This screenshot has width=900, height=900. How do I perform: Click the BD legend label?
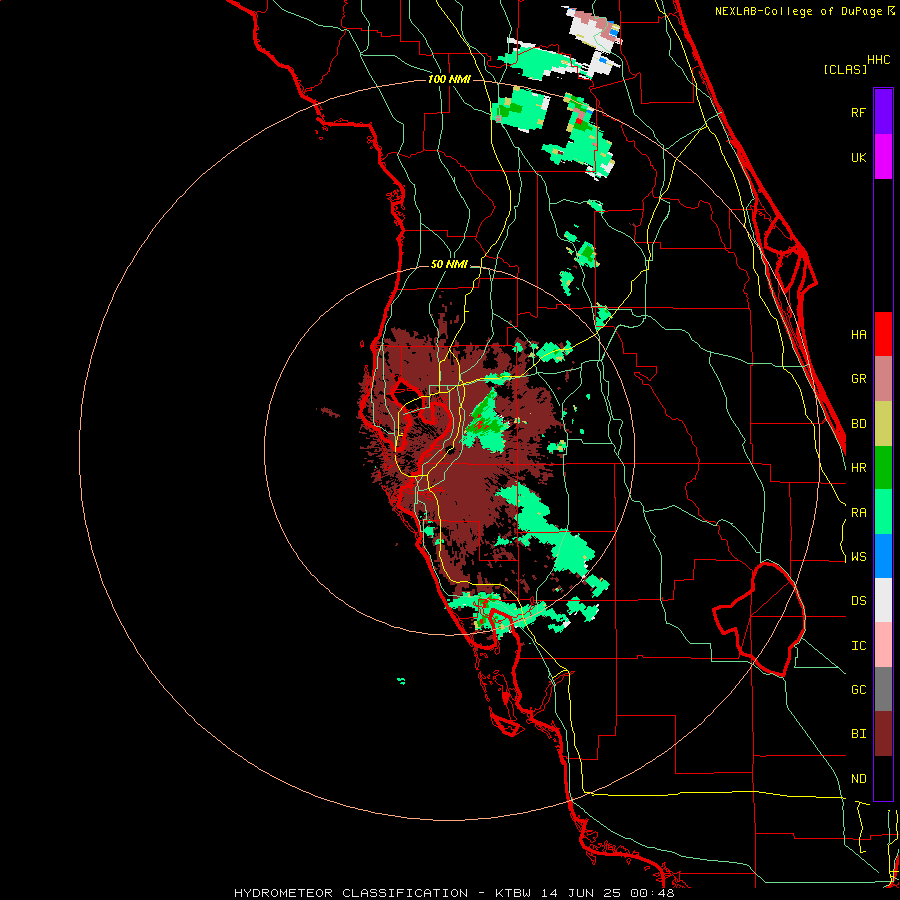coord(858,424)
